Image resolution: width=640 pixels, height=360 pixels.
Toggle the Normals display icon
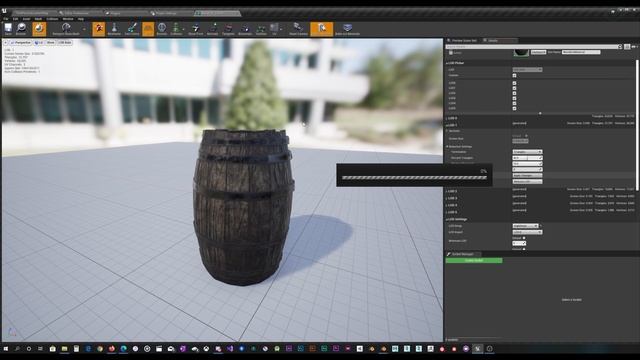(213, 29)
